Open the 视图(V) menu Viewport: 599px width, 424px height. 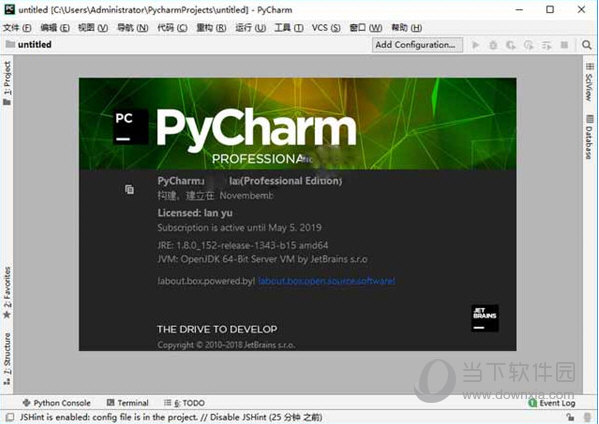point(93,28)
